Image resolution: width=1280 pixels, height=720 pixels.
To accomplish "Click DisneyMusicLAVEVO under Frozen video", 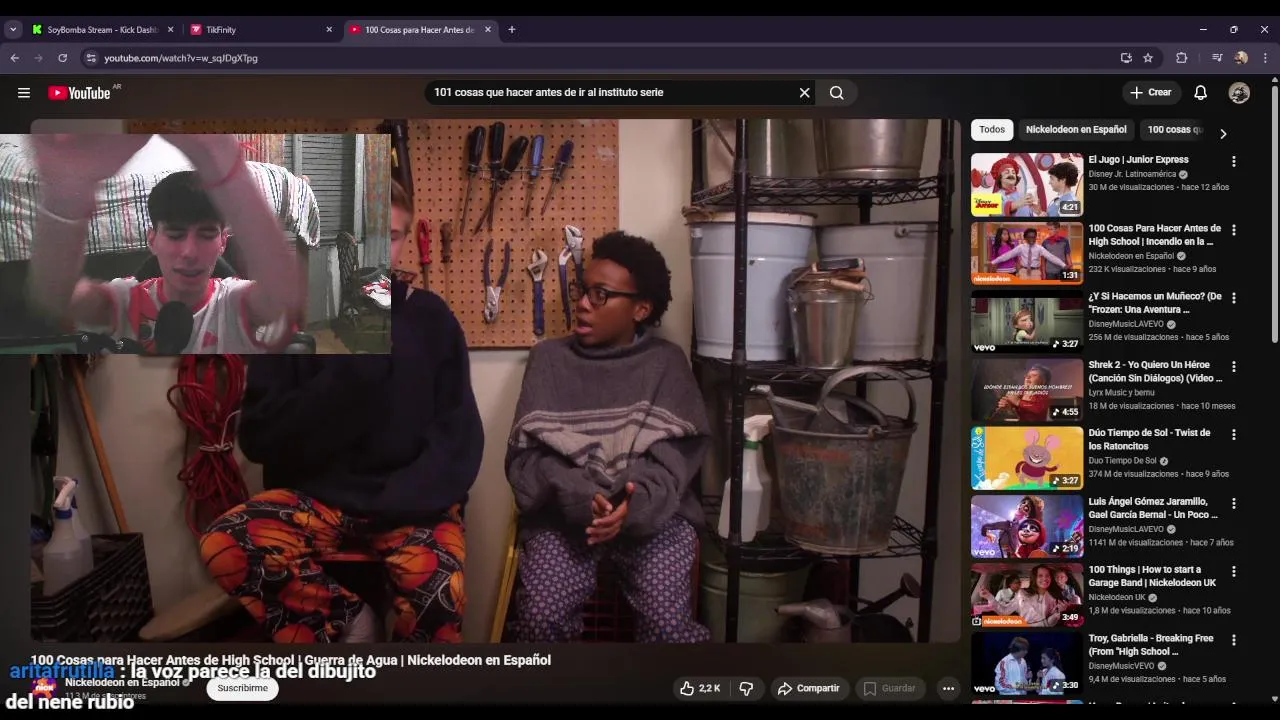I will (x=1126, y=324).
